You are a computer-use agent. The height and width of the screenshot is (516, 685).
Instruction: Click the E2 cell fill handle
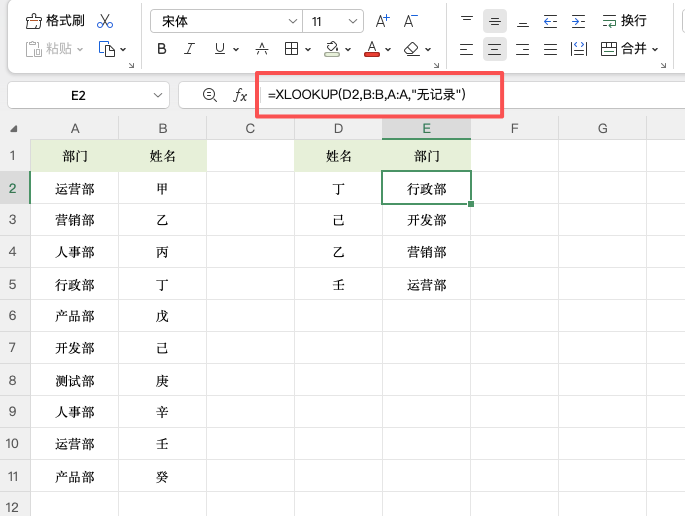471,204
